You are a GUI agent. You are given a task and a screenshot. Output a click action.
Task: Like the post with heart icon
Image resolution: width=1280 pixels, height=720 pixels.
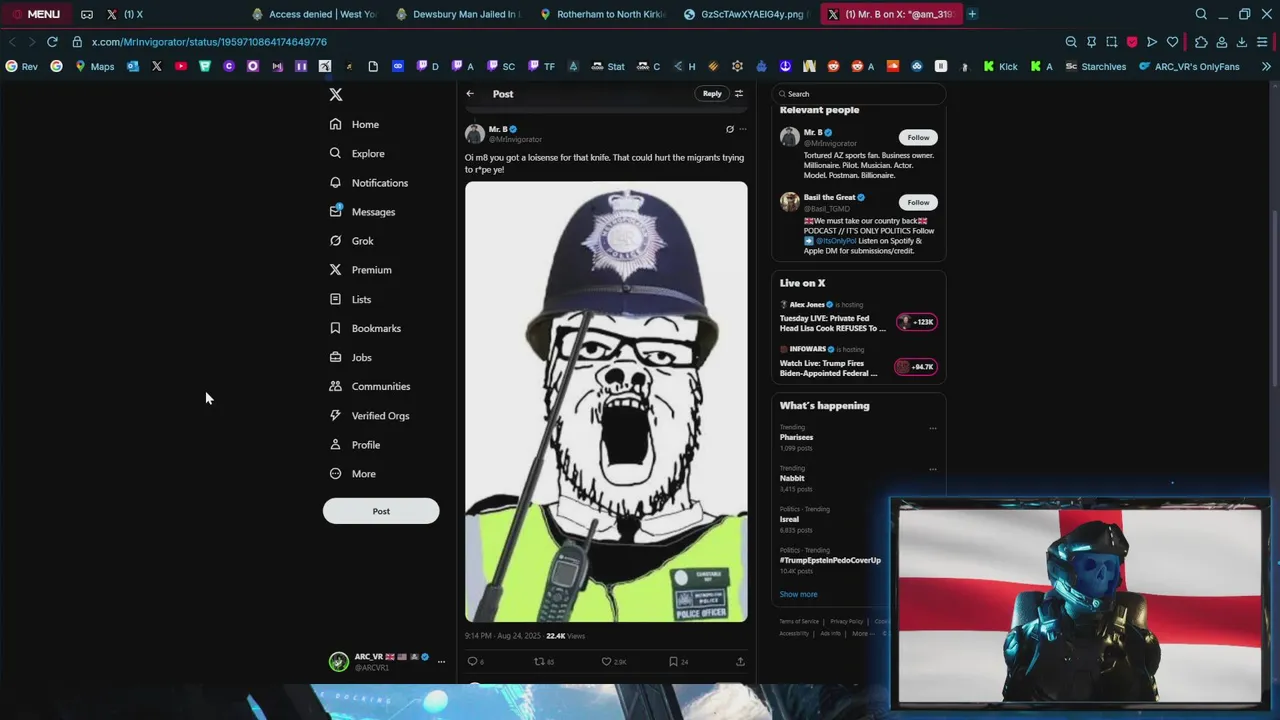click(x=606, y=661)
